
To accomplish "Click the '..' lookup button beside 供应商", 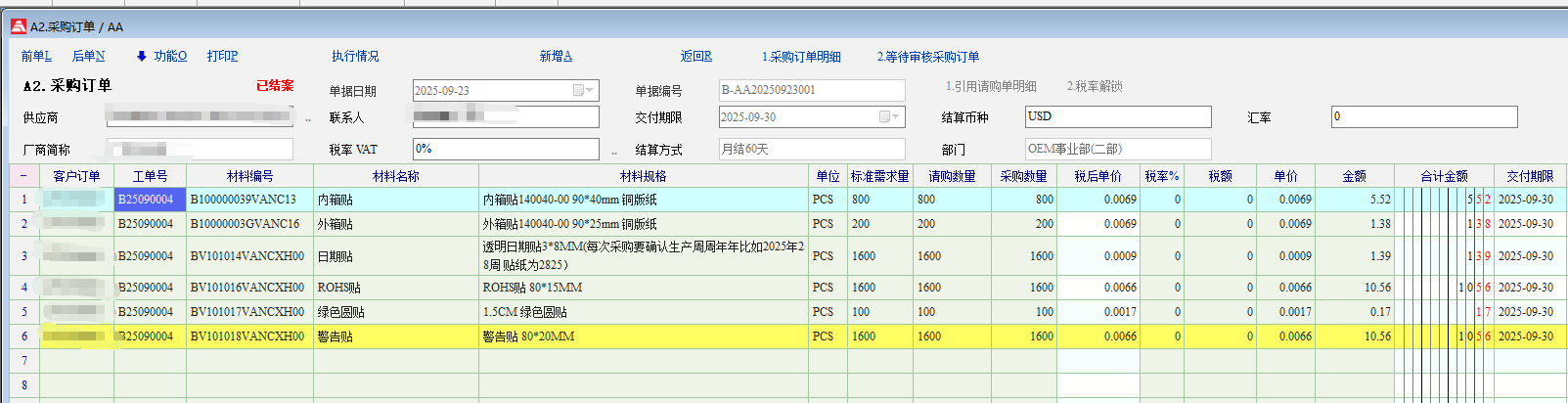I will [308, 119].
